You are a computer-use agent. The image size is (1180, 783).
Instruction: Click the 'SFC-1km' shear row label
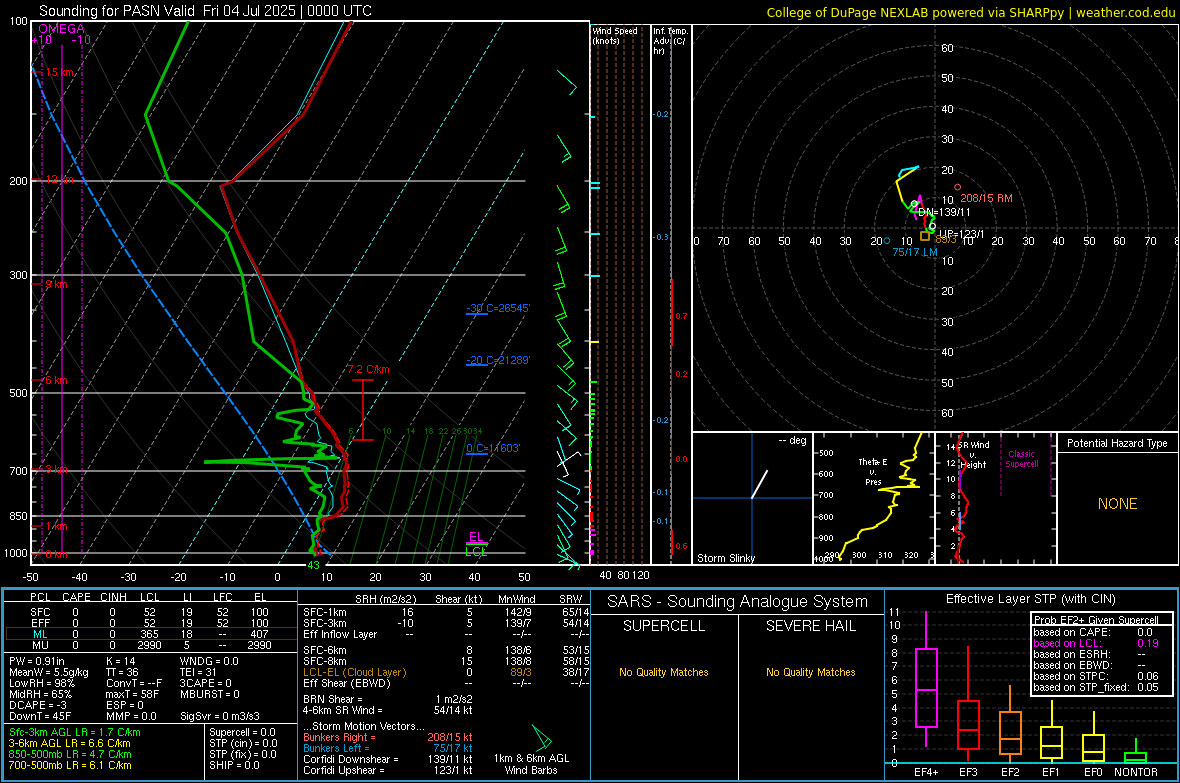click(x=325, y=612)
